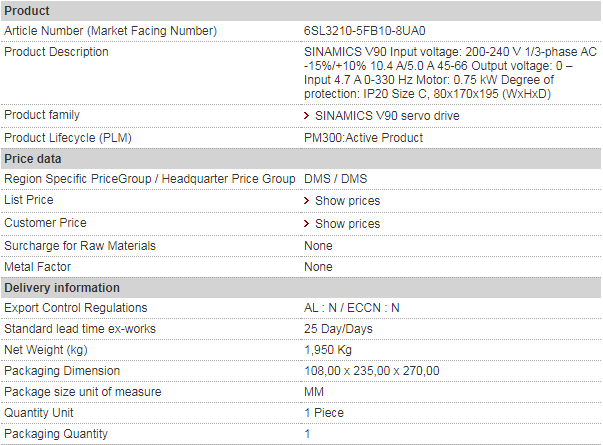Image resolution: width=603 pixels, height=445 pixels.
Task: Click the Price data section header
Action: click(301, 159)
